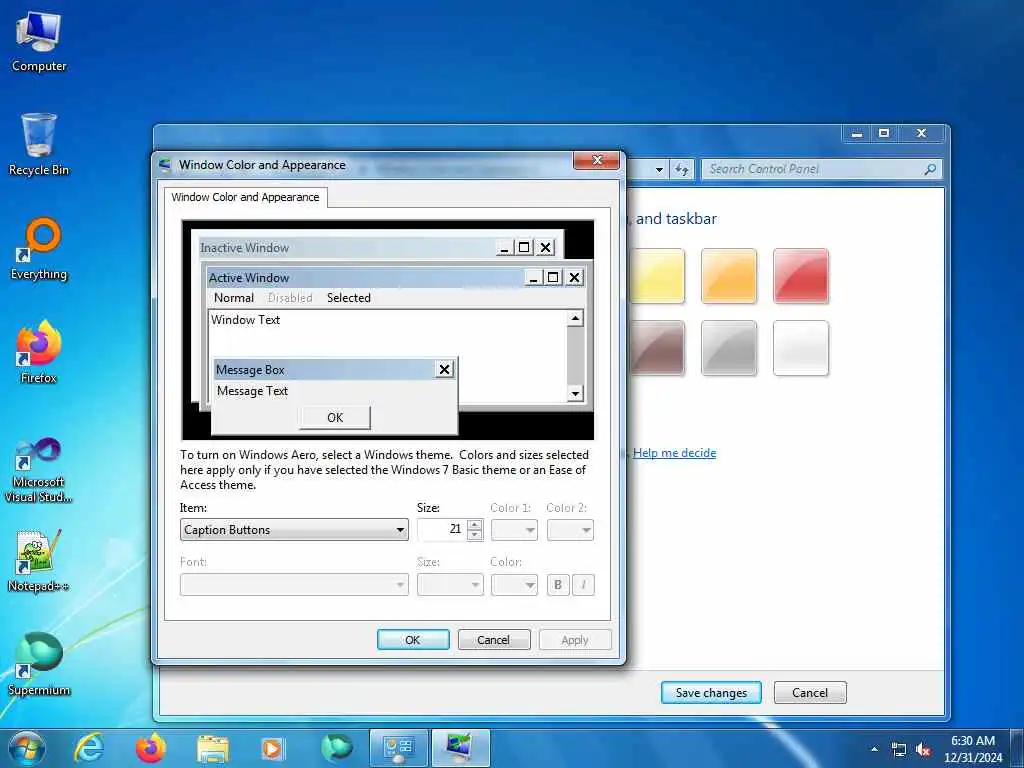Decrease item size with down spinner

475,535
